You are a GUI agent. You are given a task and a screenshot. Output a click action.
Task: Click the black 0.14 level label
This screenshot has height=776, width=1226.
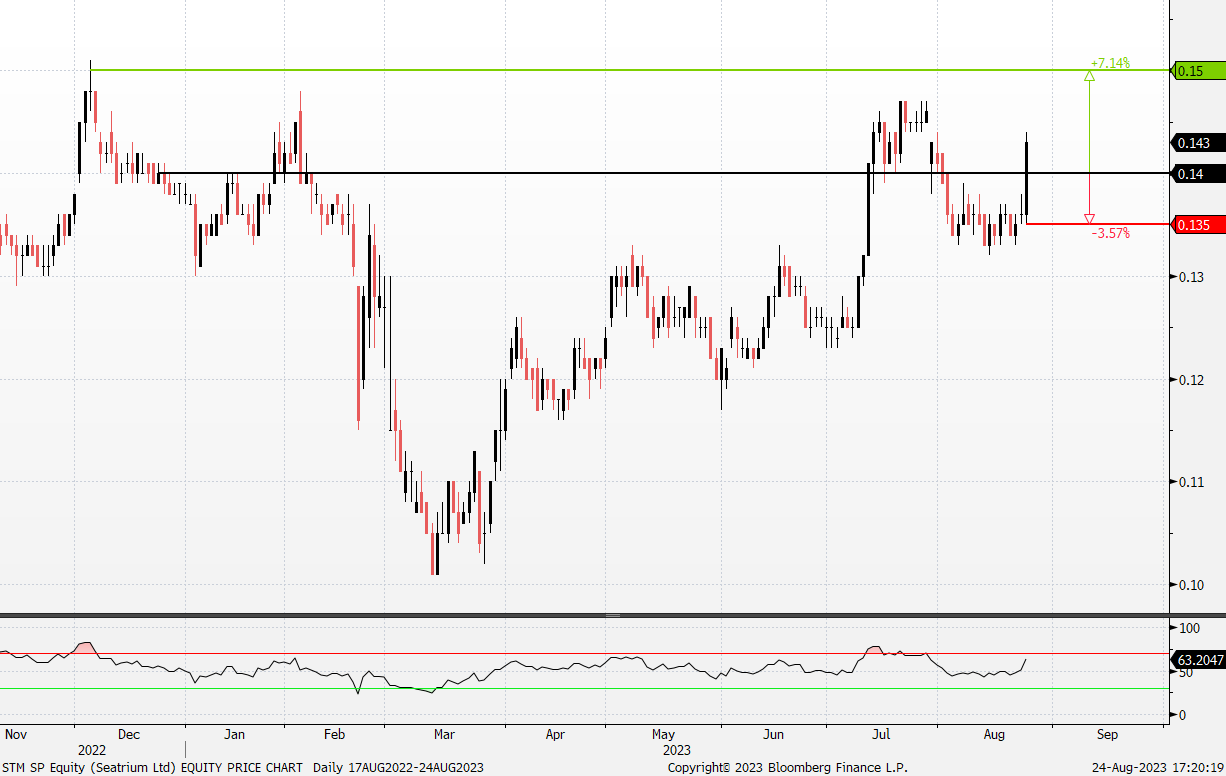(1197, 174)
